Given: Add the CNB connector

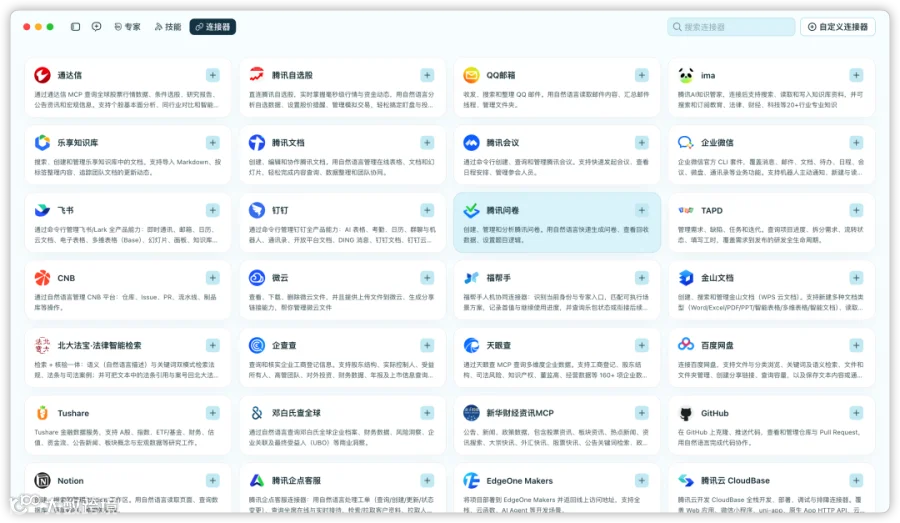Looking at the screenshot, I should pos(212,278).
